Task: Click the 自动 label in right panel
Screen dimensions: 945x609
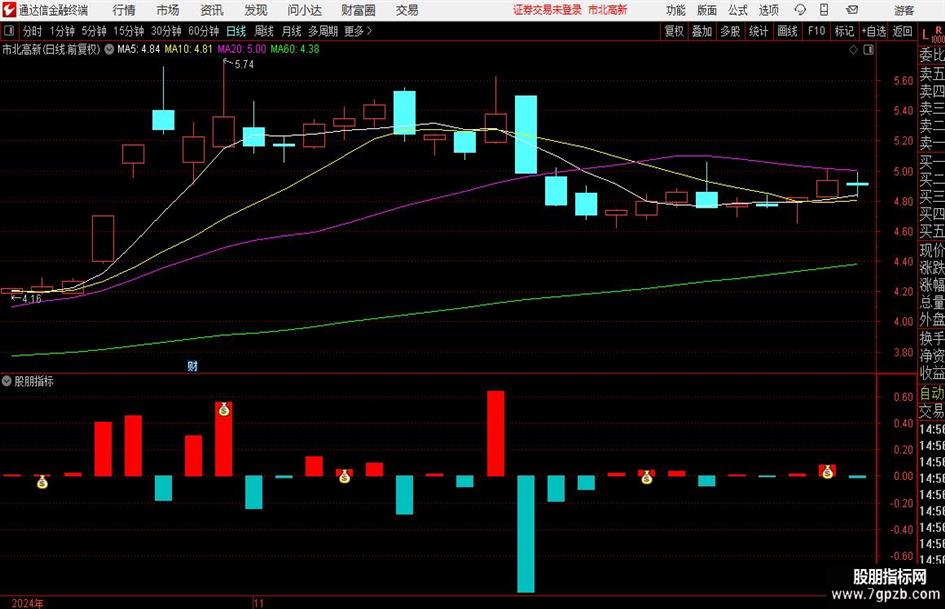Action: tap(932, 393)
